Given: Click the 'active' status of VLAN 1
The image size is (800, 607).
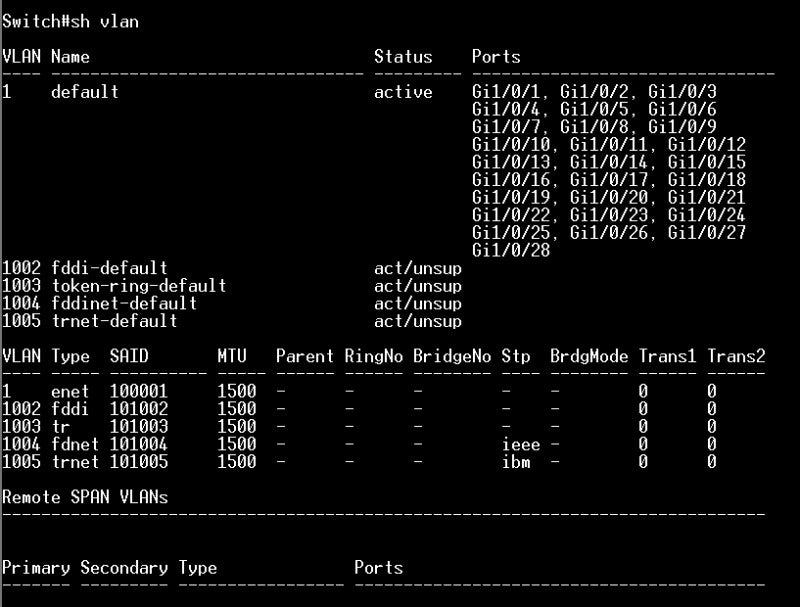Looking at the screenshot, I should pos(403,92).
